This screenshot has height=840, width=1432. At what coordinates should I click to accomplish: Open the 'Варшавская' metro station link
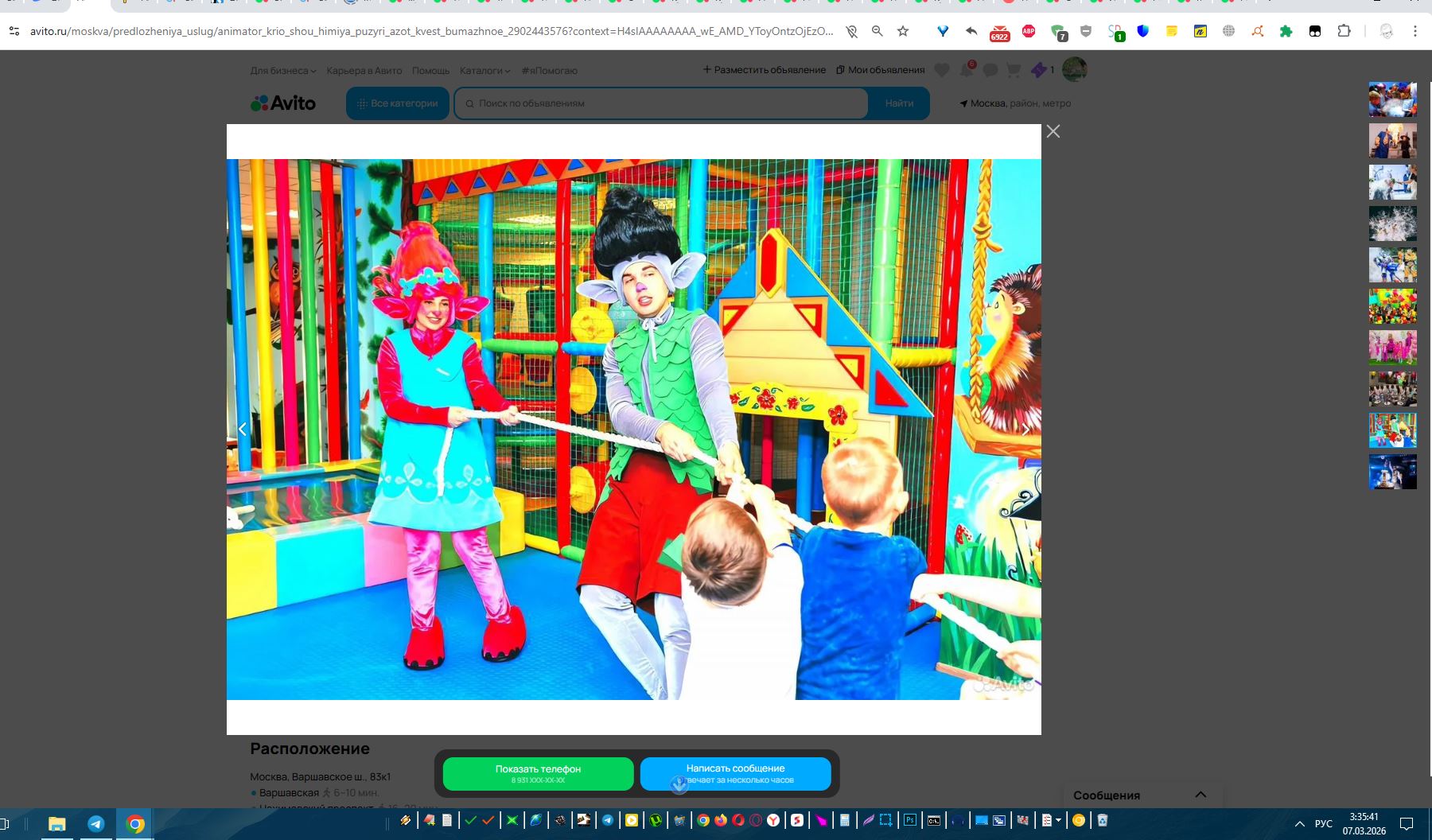coord(289,792)
